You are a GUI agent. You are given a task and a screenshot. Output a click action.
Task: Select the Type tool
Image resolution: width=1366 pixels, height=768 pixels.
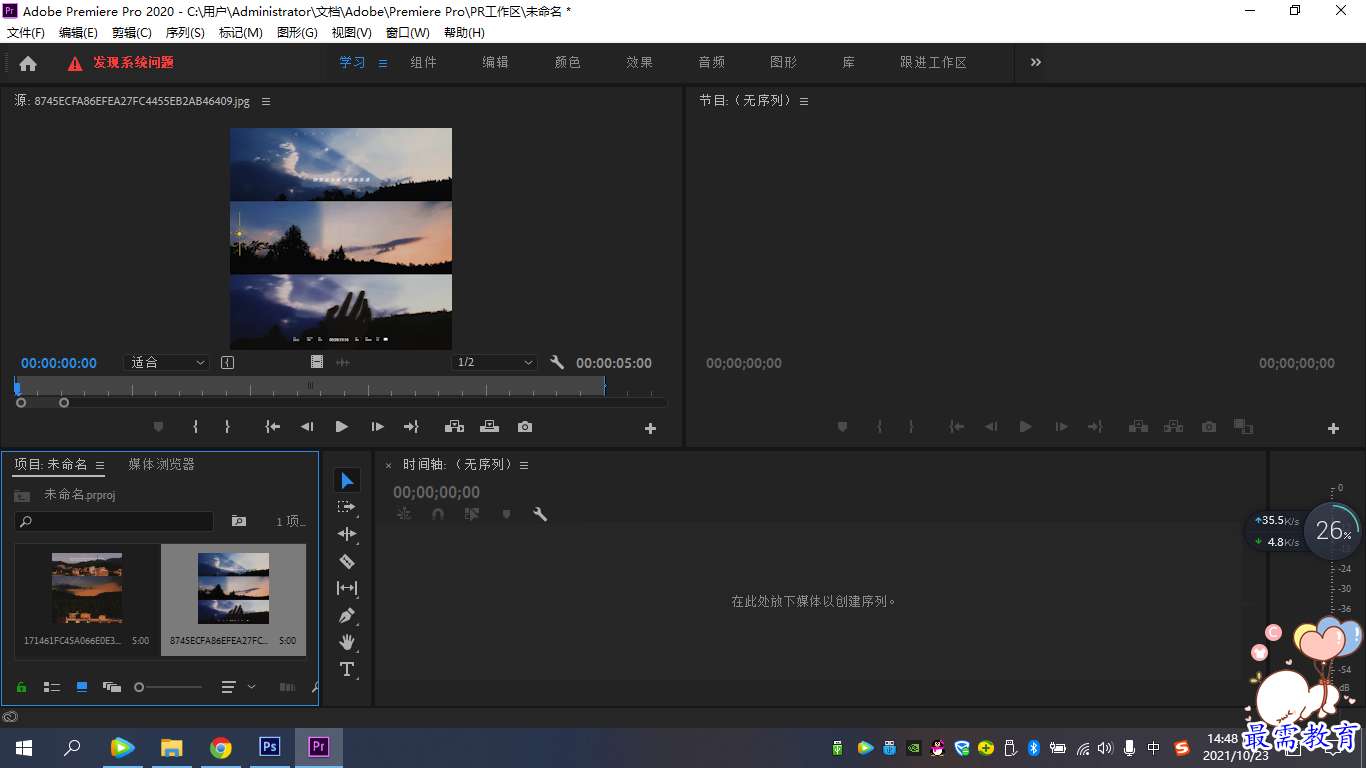pos(346,669)
